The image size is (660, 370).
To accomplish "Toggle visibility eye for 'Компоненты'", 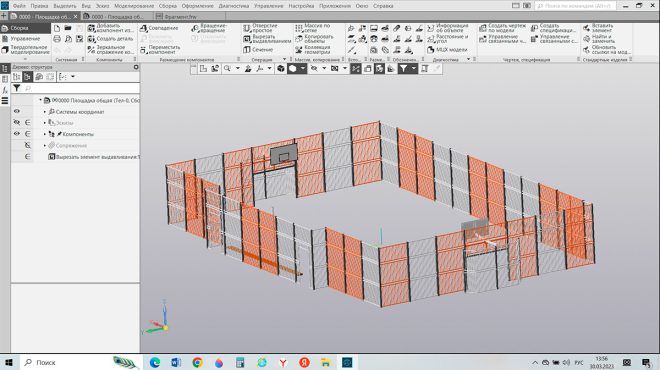I will pyautogui.click(x=17, y=134).
